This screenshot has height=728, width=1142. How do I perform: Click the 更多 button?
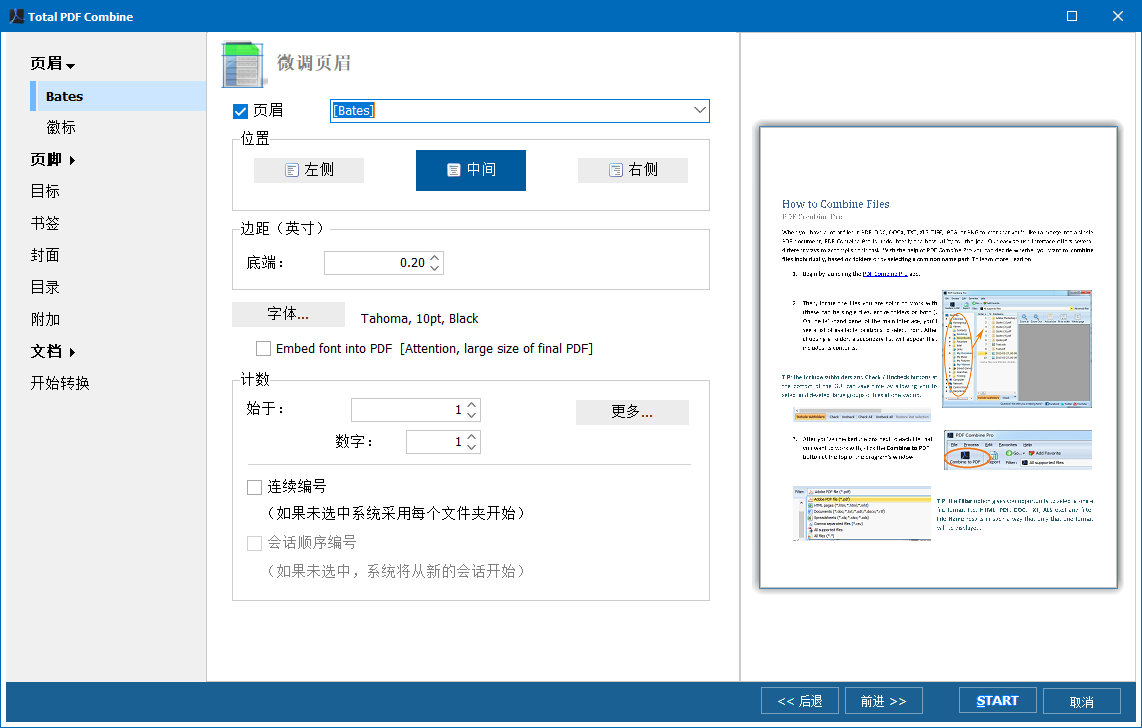tap(632, 412)
